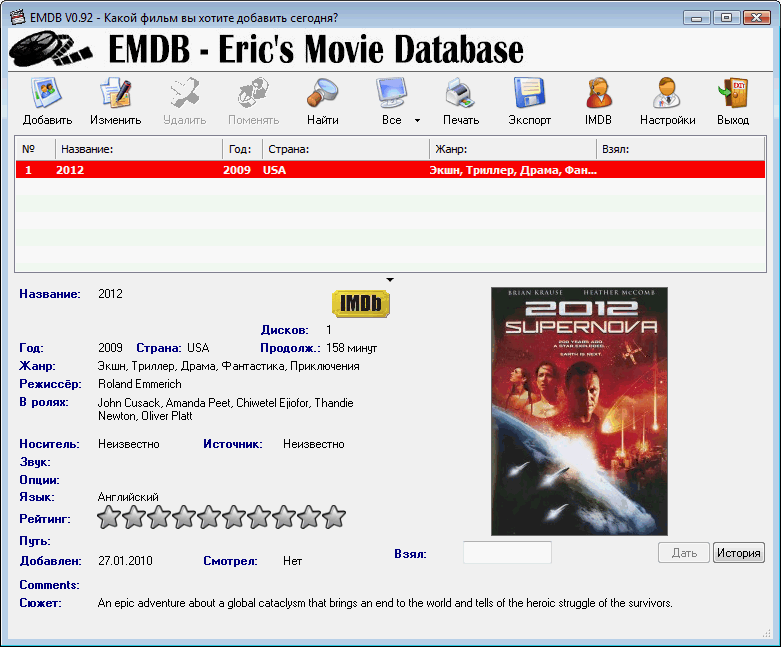Click the Смотрел value Нет

[292, 561]
